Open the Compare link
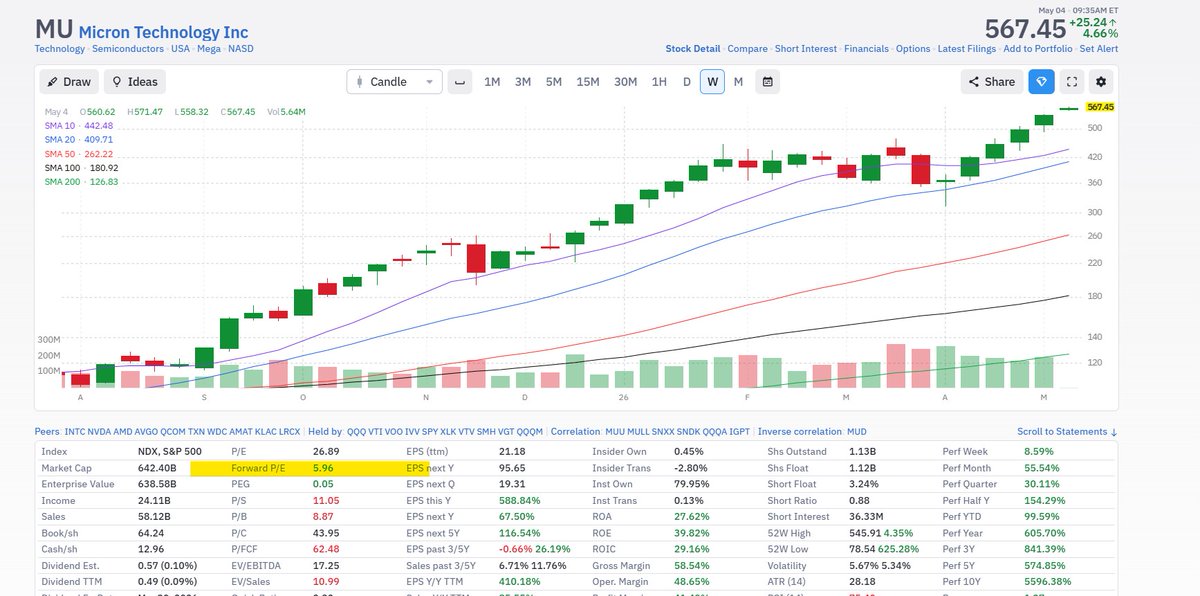This screenshot has width=1200, height=596. 748,49
